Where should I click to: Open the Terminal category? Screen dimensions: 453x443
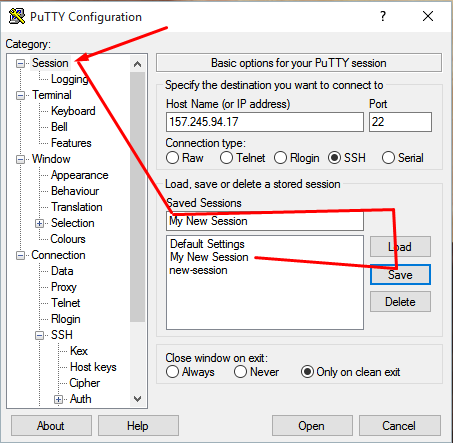pyautogui.click(x=52, y=95)
